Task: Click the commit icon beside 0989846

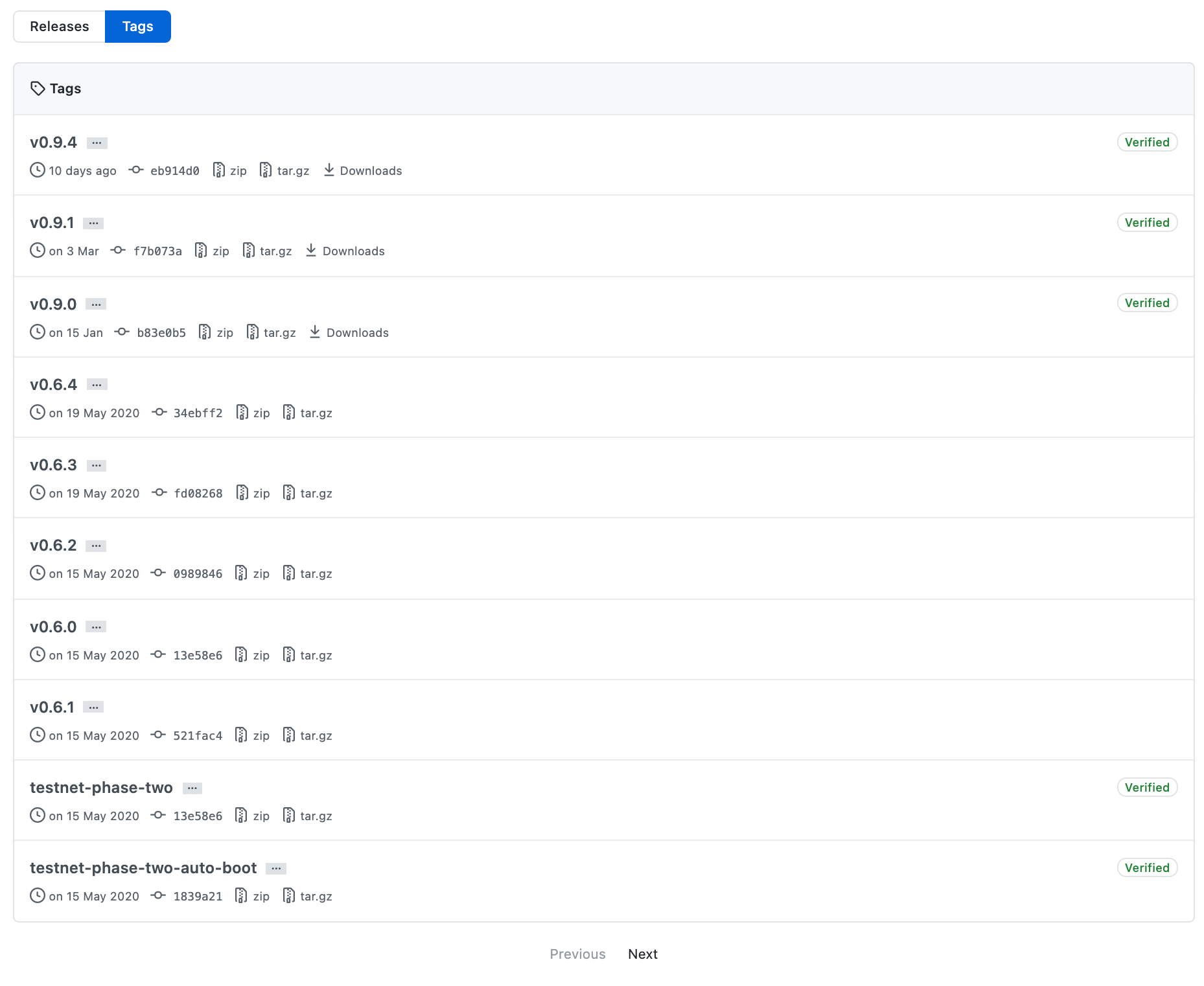Action: pyautogui.click(x=158, y=573)
